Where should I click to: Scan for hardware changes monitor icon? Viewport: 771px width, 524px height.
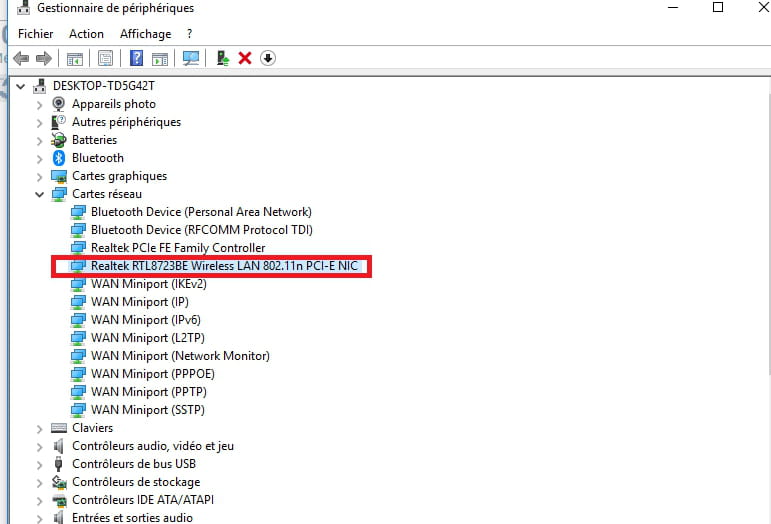coord(191,58)
